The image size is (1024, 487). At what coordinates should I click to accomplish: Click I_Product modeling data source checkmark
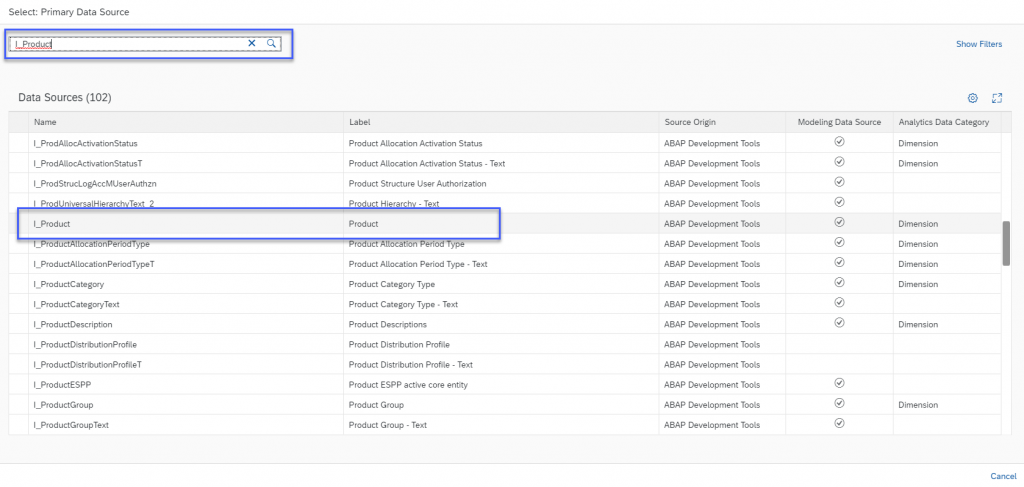coord(840,222)
